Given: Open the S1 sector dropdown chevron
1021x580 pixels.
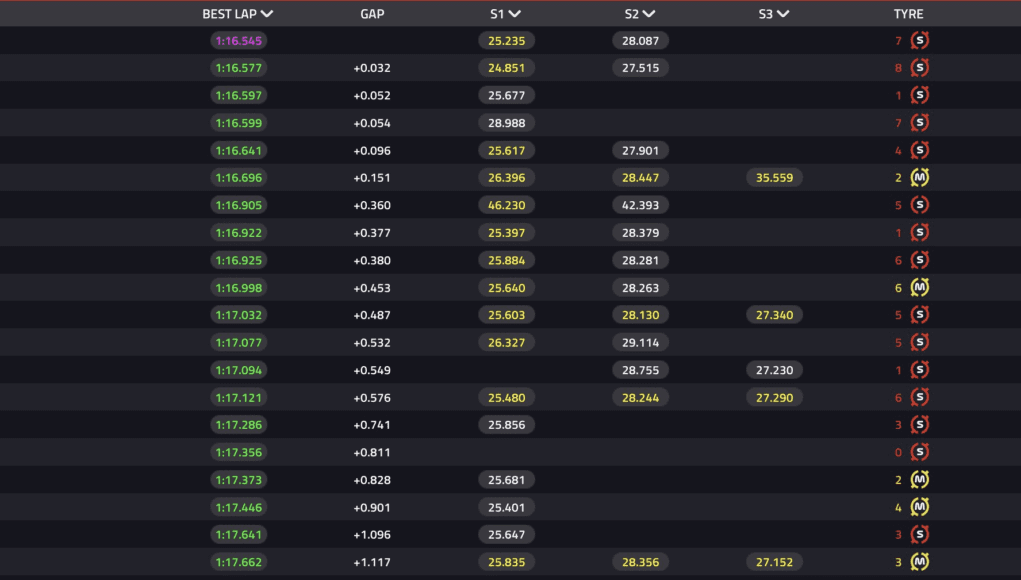Looking at the screenshot, I should click(514, 14).
